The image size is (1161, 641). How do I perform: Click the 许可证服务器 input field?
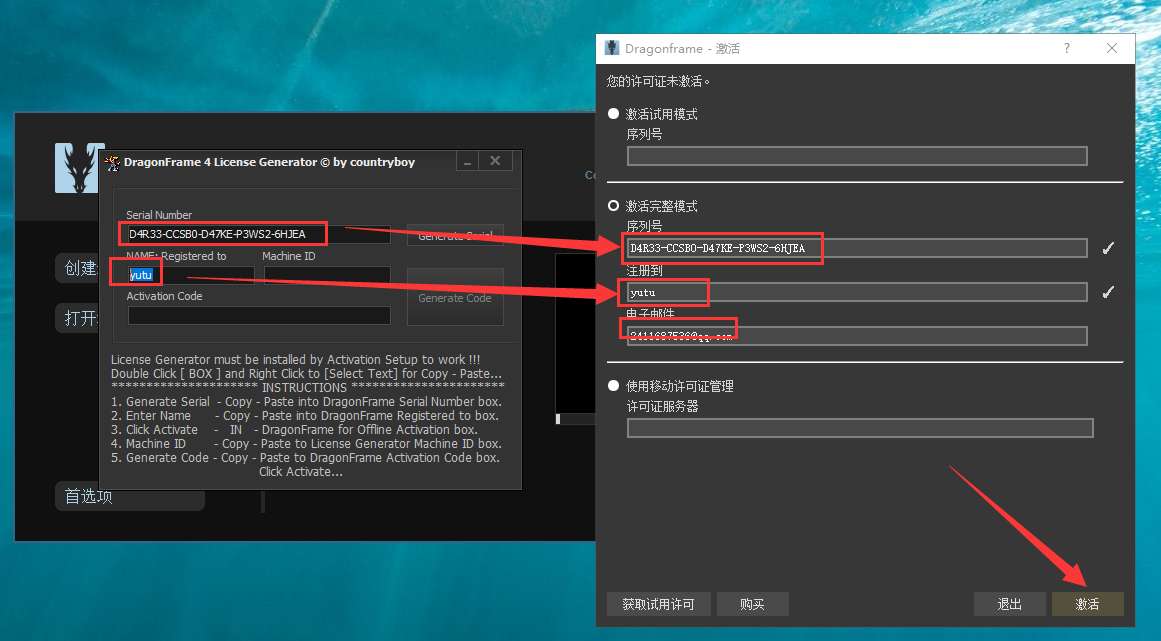pos(860,428)
